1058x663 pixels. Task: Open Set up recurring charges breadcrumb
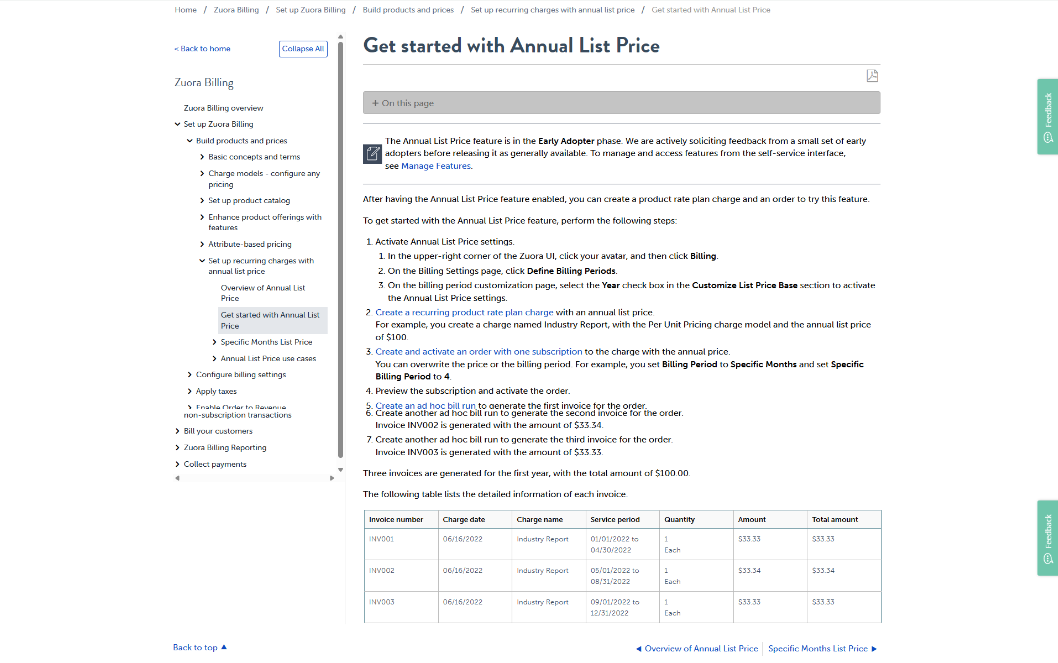click(x=553, y=10)
